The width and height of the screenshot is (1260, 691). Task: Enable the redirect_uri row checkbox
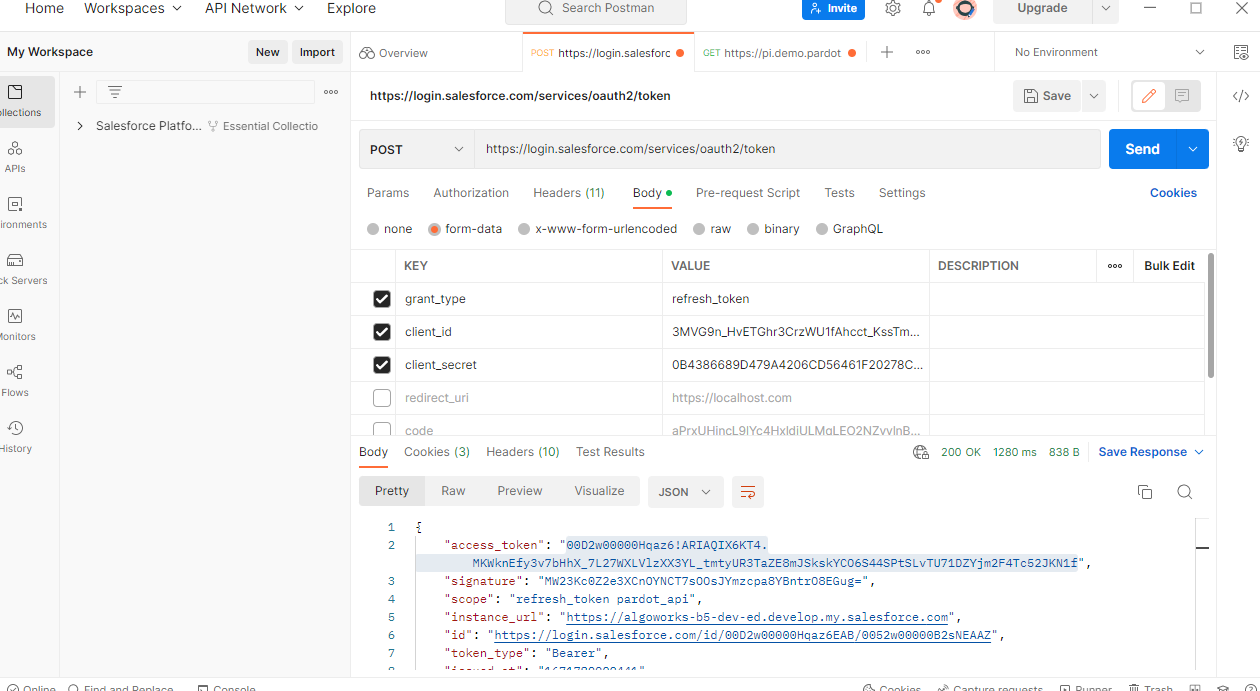coord(381,398)
